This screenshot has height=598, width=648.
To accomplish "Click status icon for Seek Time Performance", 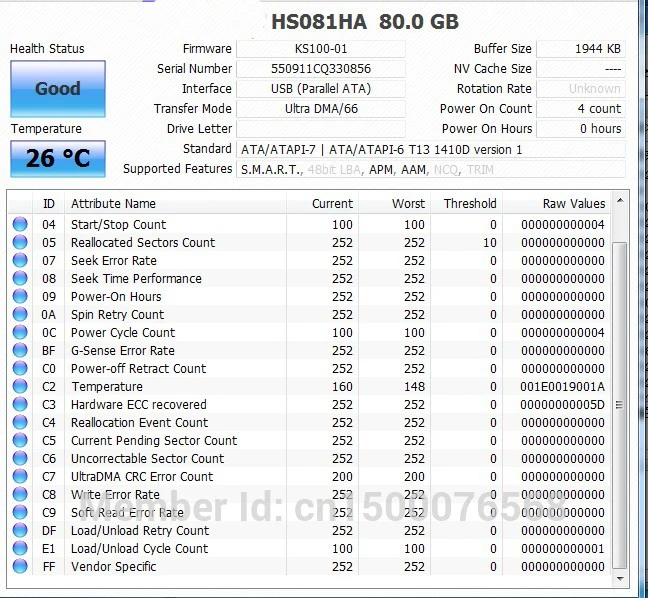I will click(x=20, y=278).
